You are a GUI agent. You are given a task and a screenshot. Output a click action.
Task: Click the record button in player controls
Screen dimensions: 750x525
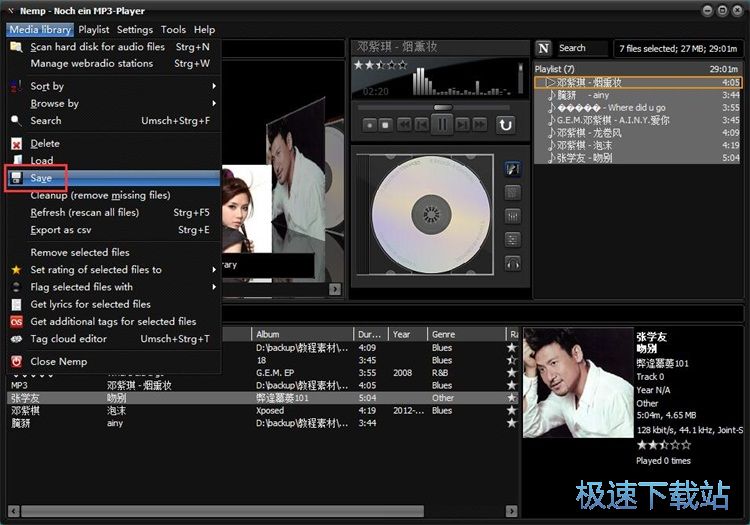click(x=369, y=125)
